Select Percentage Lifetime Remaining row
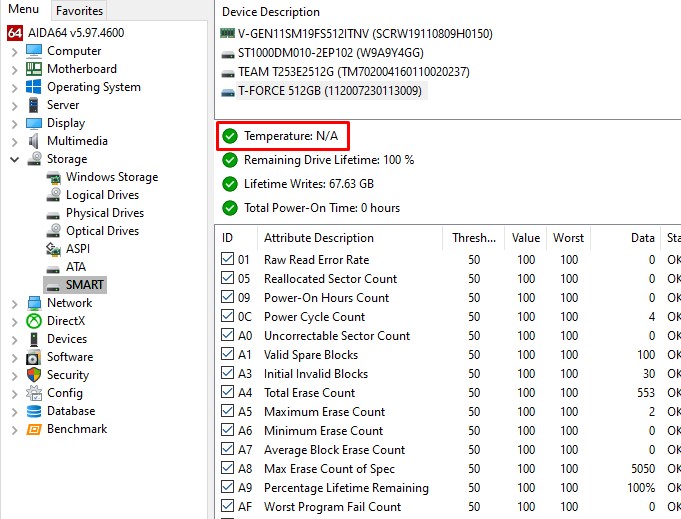 coord(449,488)
